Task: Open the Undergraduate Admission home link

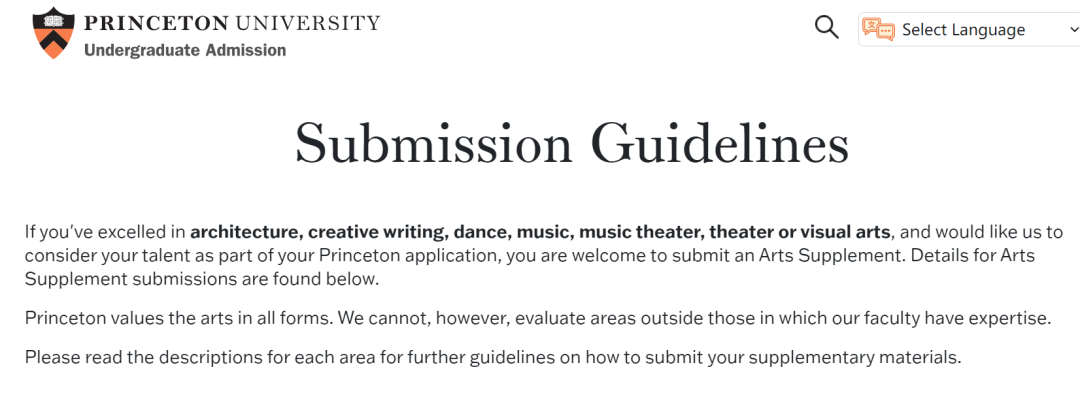Action: coord(185,50)
